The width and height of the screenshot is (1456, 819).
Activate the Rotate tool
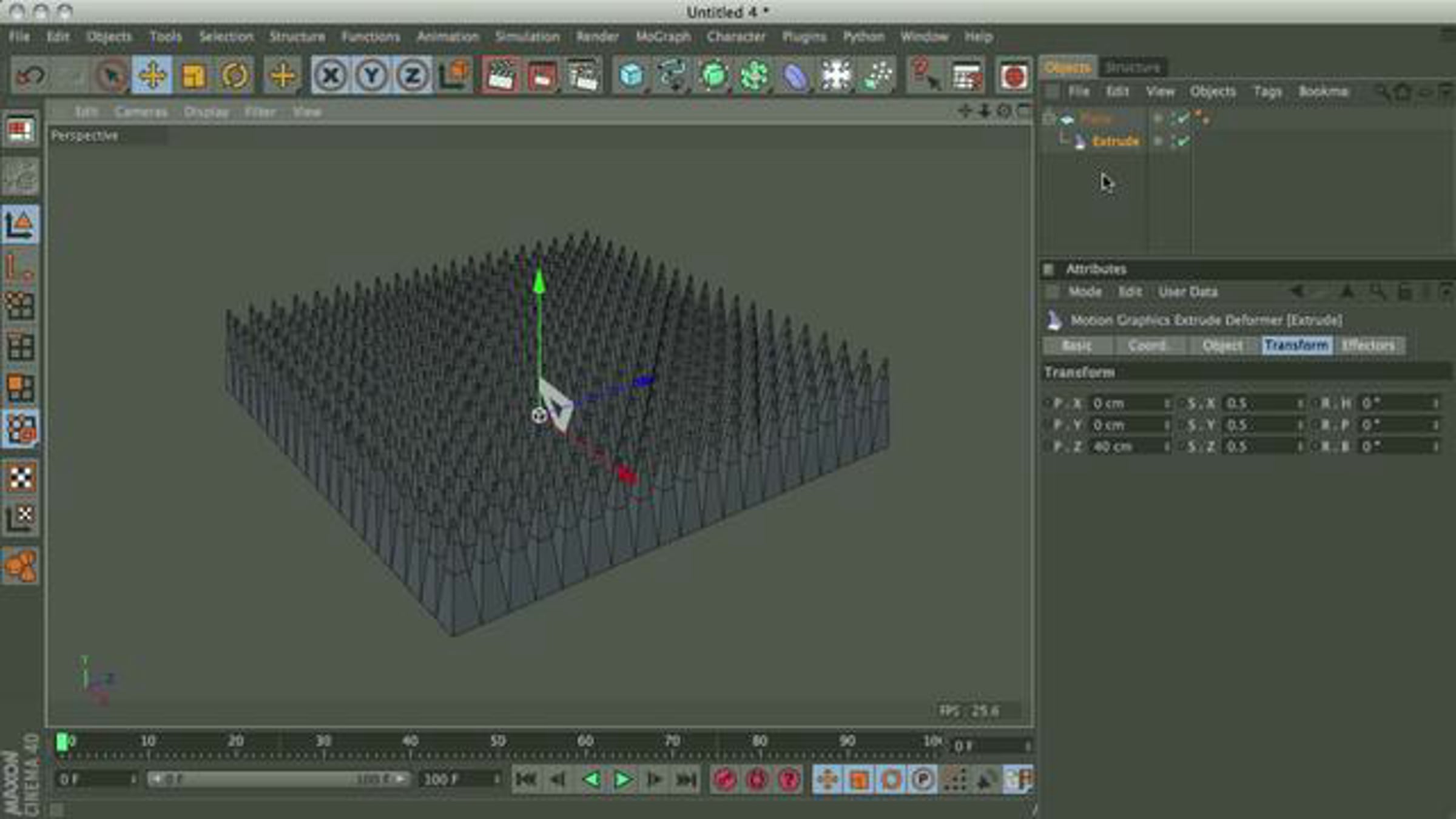234,76
